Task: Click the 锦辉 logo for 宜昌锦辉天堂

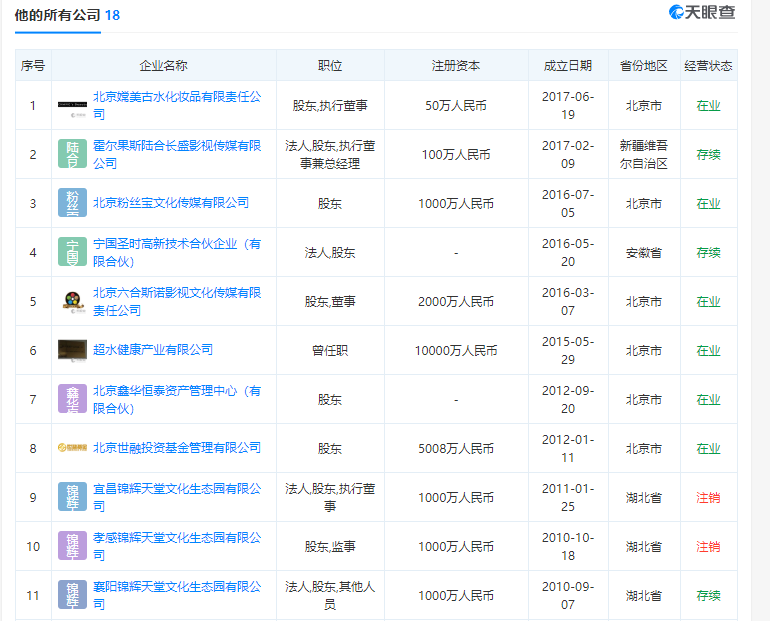Action: coord(72,497)
